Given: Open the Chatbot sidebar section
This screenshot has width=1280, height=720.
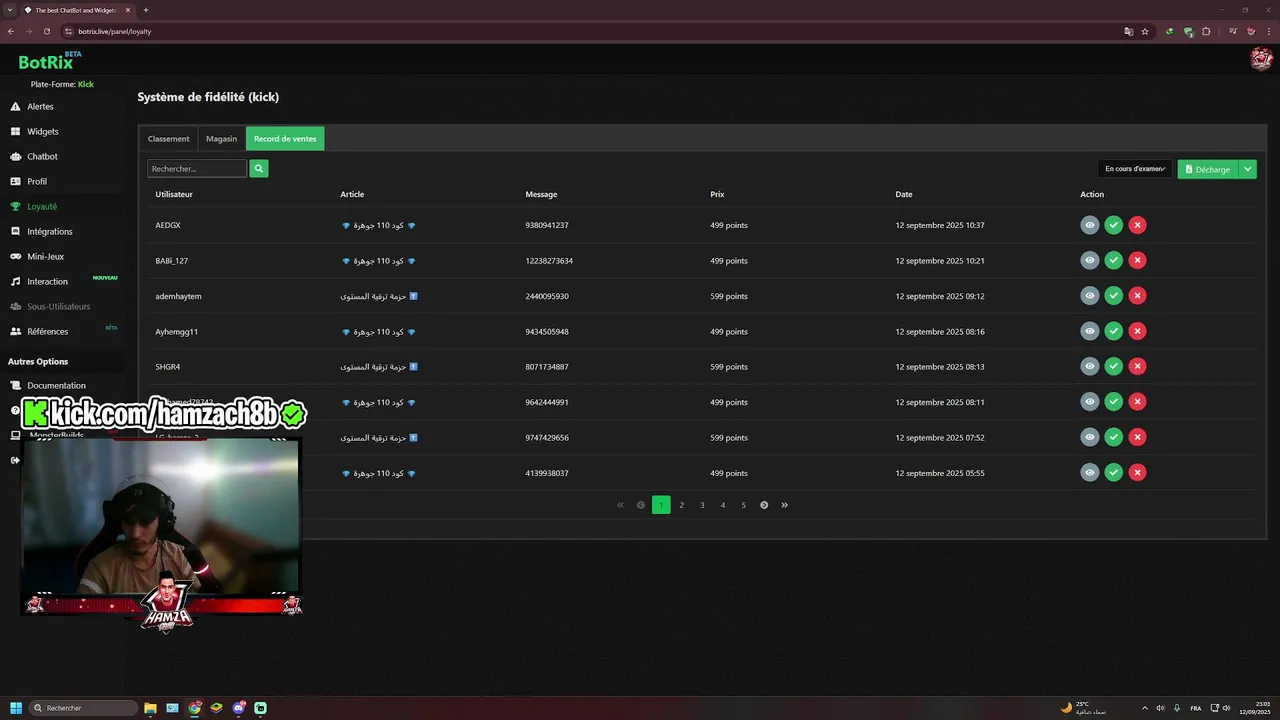Looking at the screenshot, I should pyautogui.click(x=42, y=156).
